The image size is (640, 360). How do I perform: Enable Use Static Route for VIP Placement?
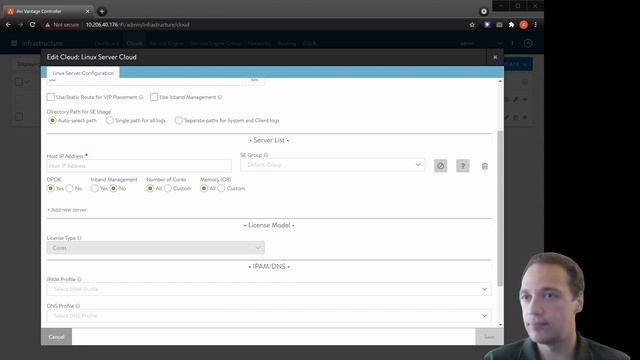click(x=51, y=97)
